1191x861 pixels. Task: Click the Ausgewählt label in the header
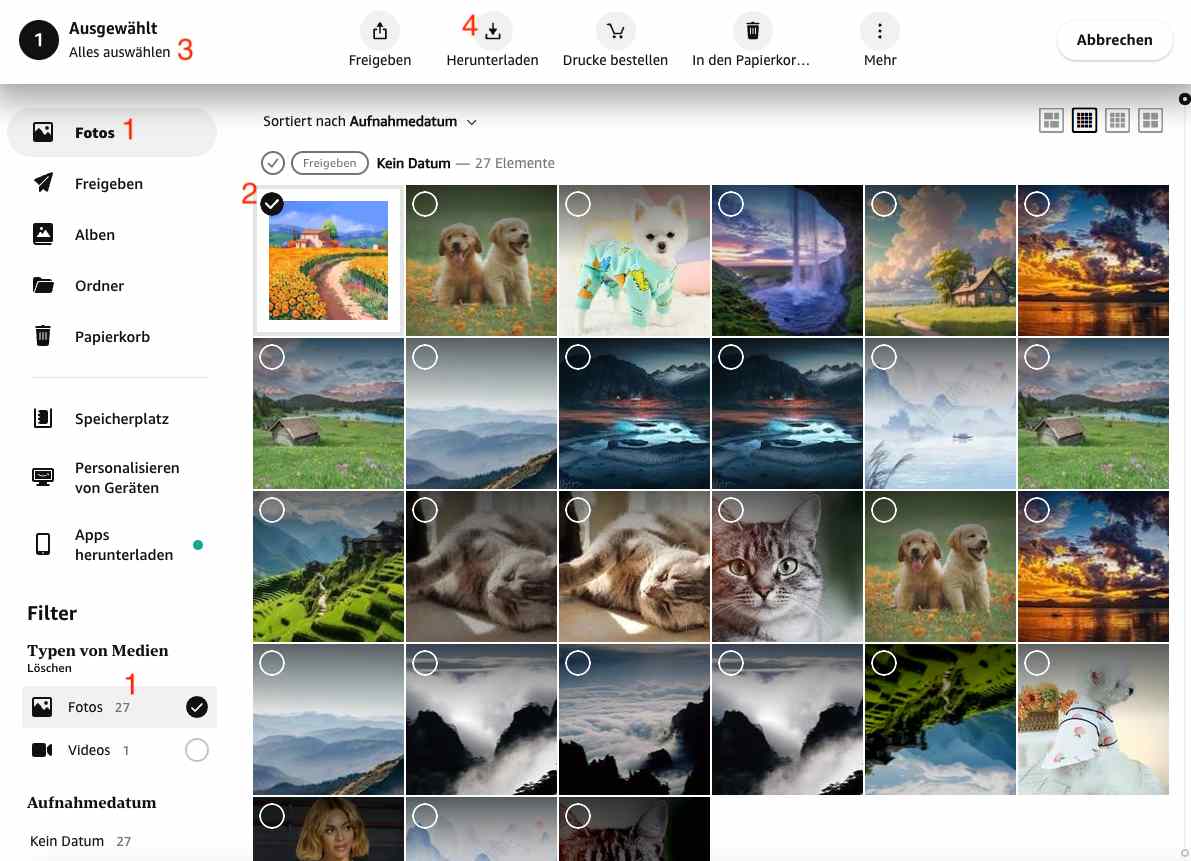pos(113,28)
